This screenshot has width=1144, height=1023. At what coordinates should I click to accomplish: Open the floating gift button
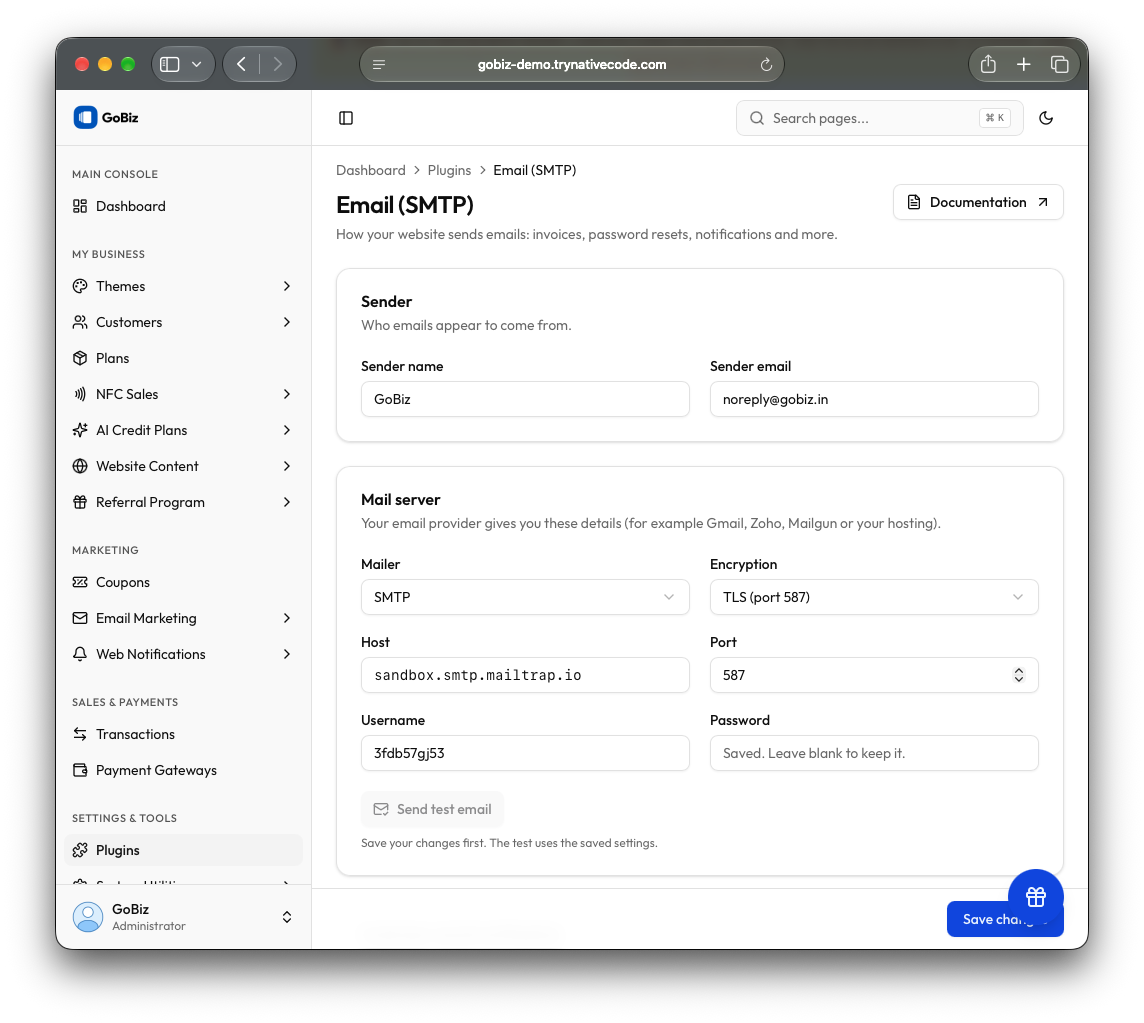[x=1035, y=897]
